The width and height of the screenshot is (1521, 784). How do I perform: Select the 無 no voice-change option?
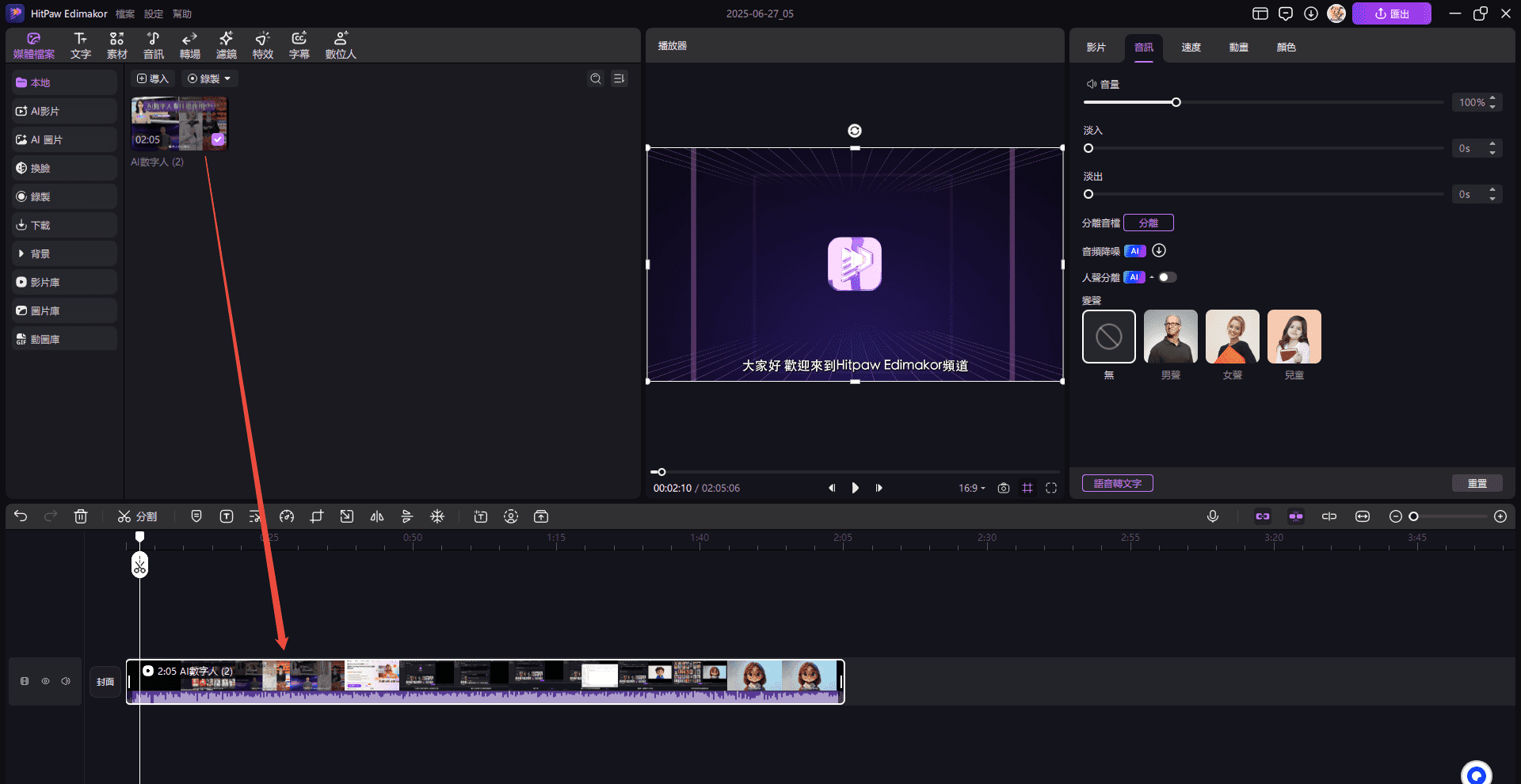[1109, 337]
